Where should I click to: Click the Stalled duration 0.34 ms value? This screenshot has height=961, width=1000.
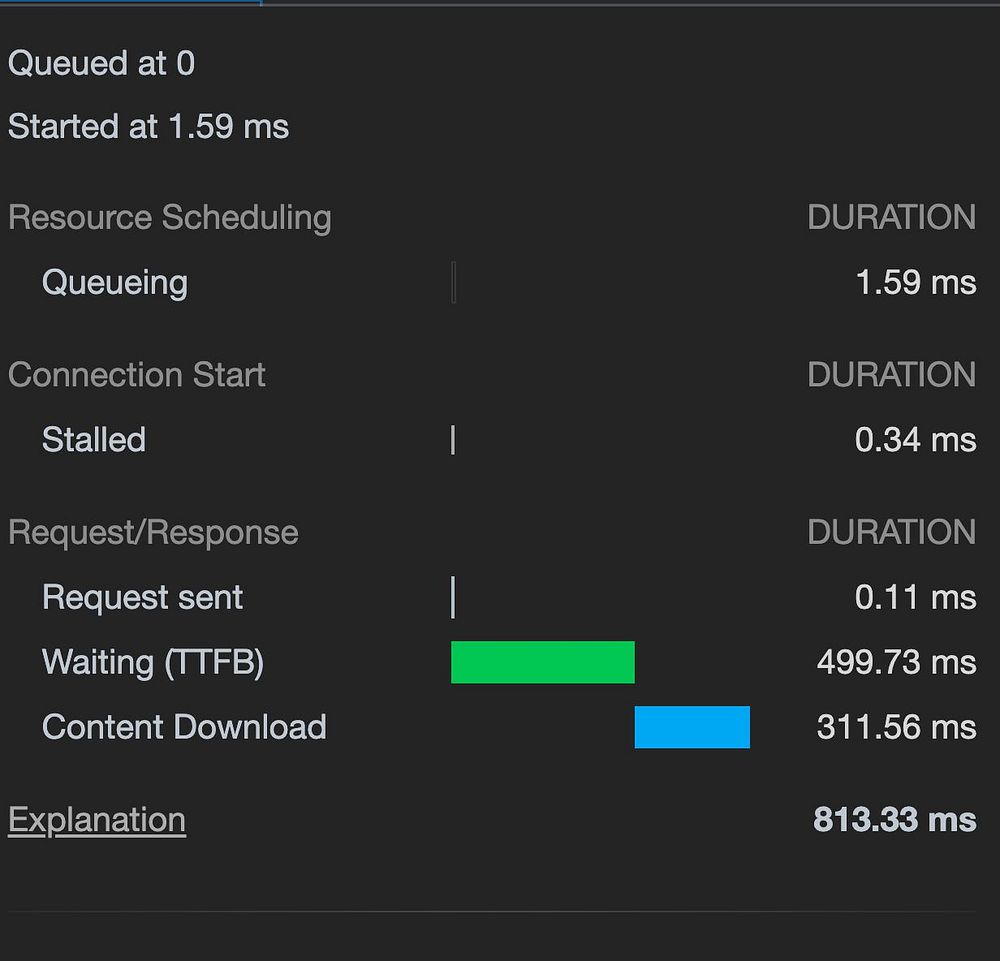point(915,440)
